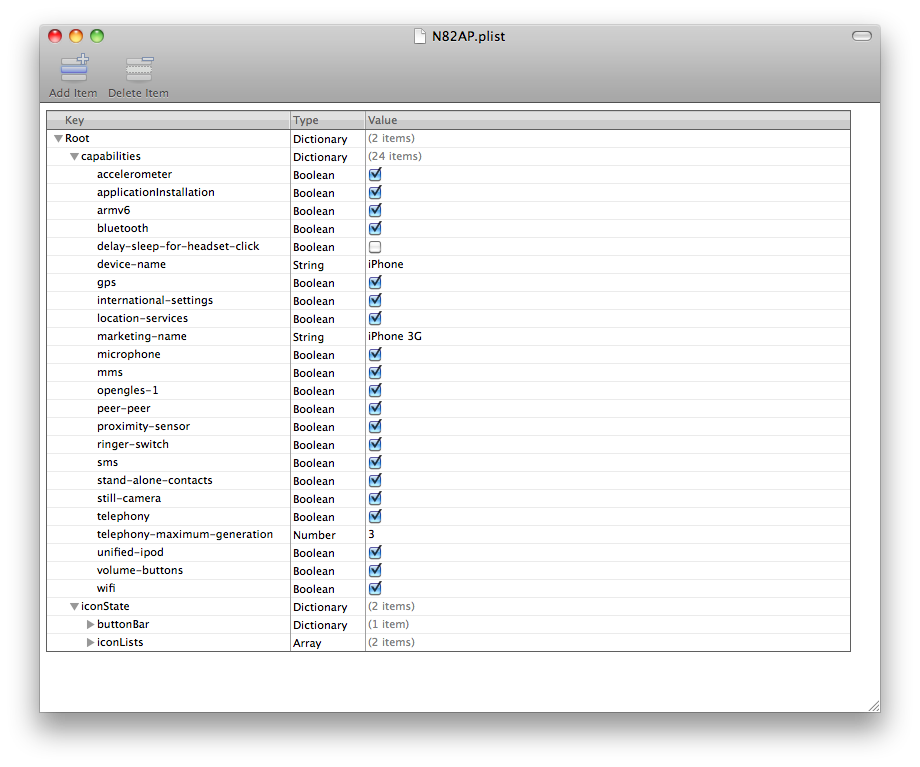Disable the bluetooth checkbox
The image size is (920, 767).
[375, 228]
